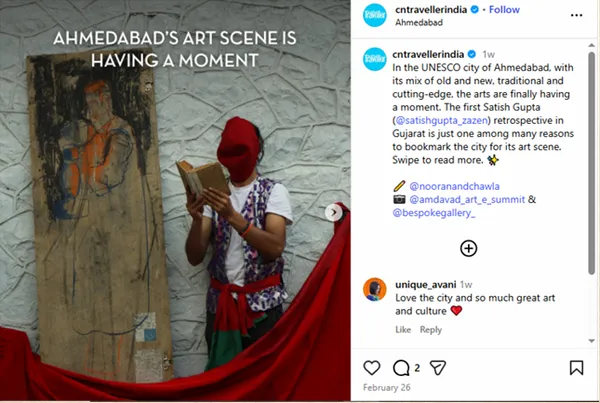
Task: Open the Ahmedabad location link
Action: [x=421, y=22]
